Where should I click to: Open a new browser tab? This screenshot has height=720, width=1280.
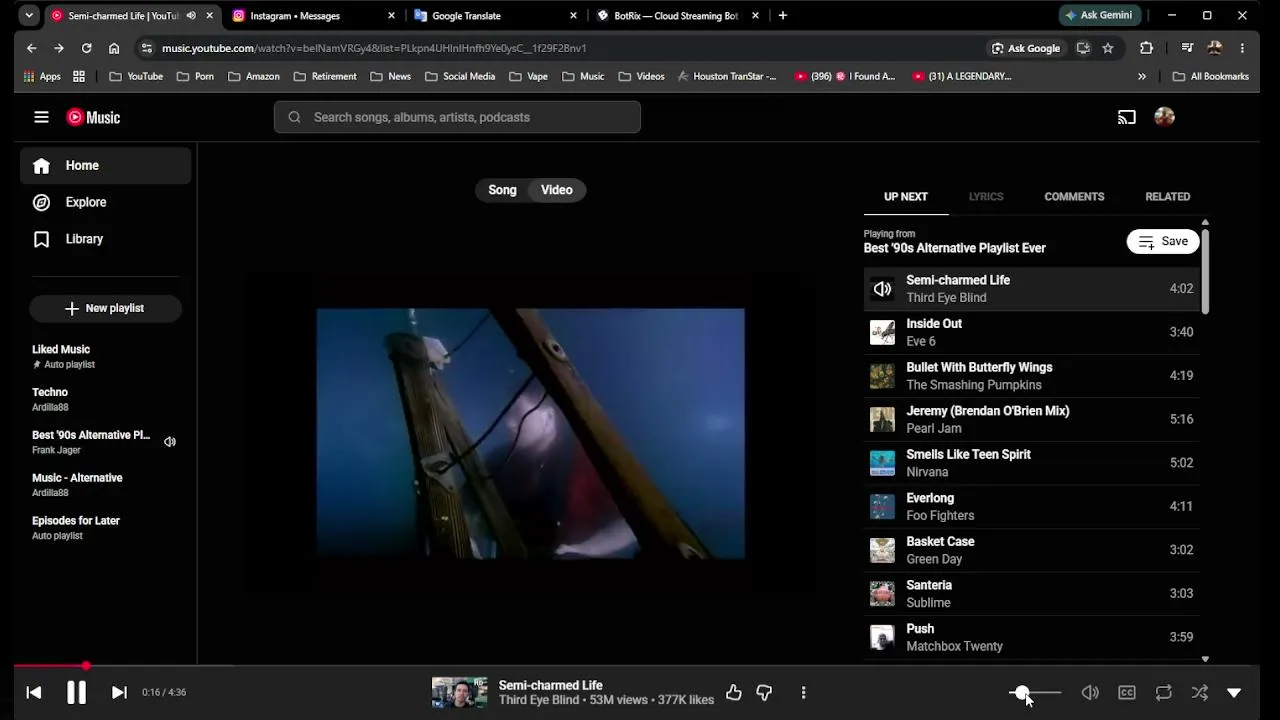(783, 16)
